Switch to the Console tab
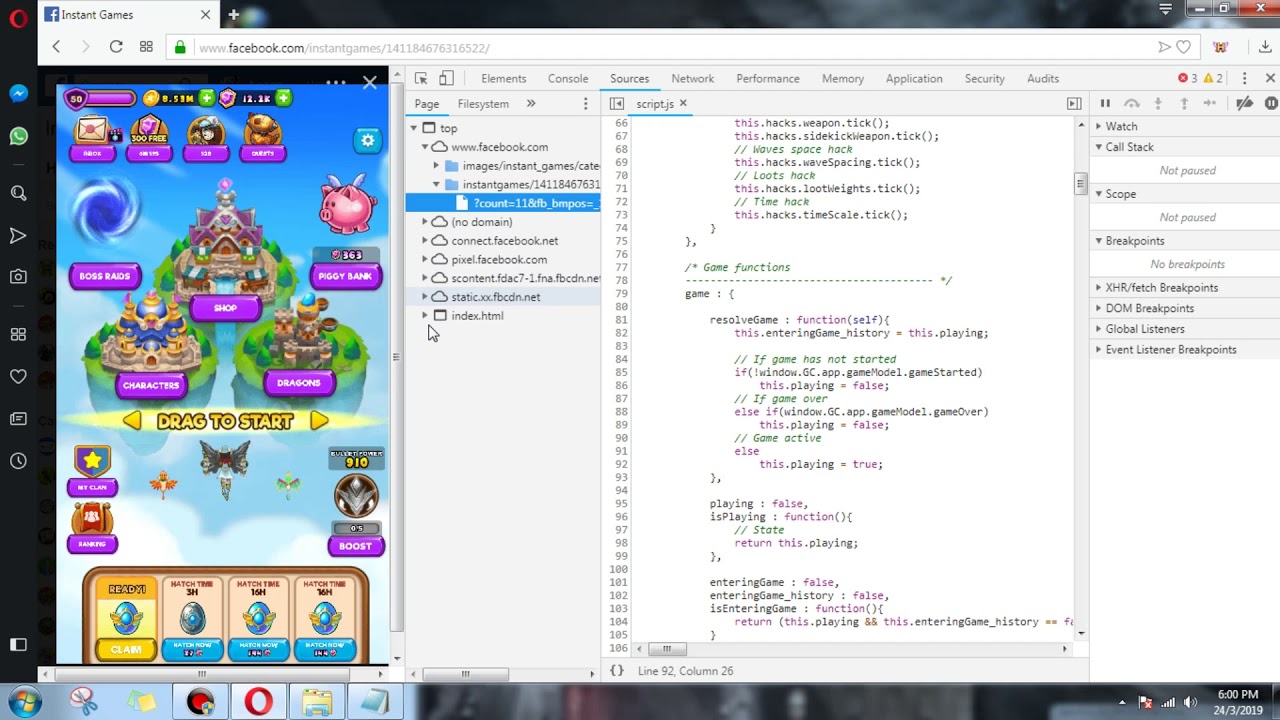Image resolution: width=1280 pixels, height=720 pixels. (568, 78)
